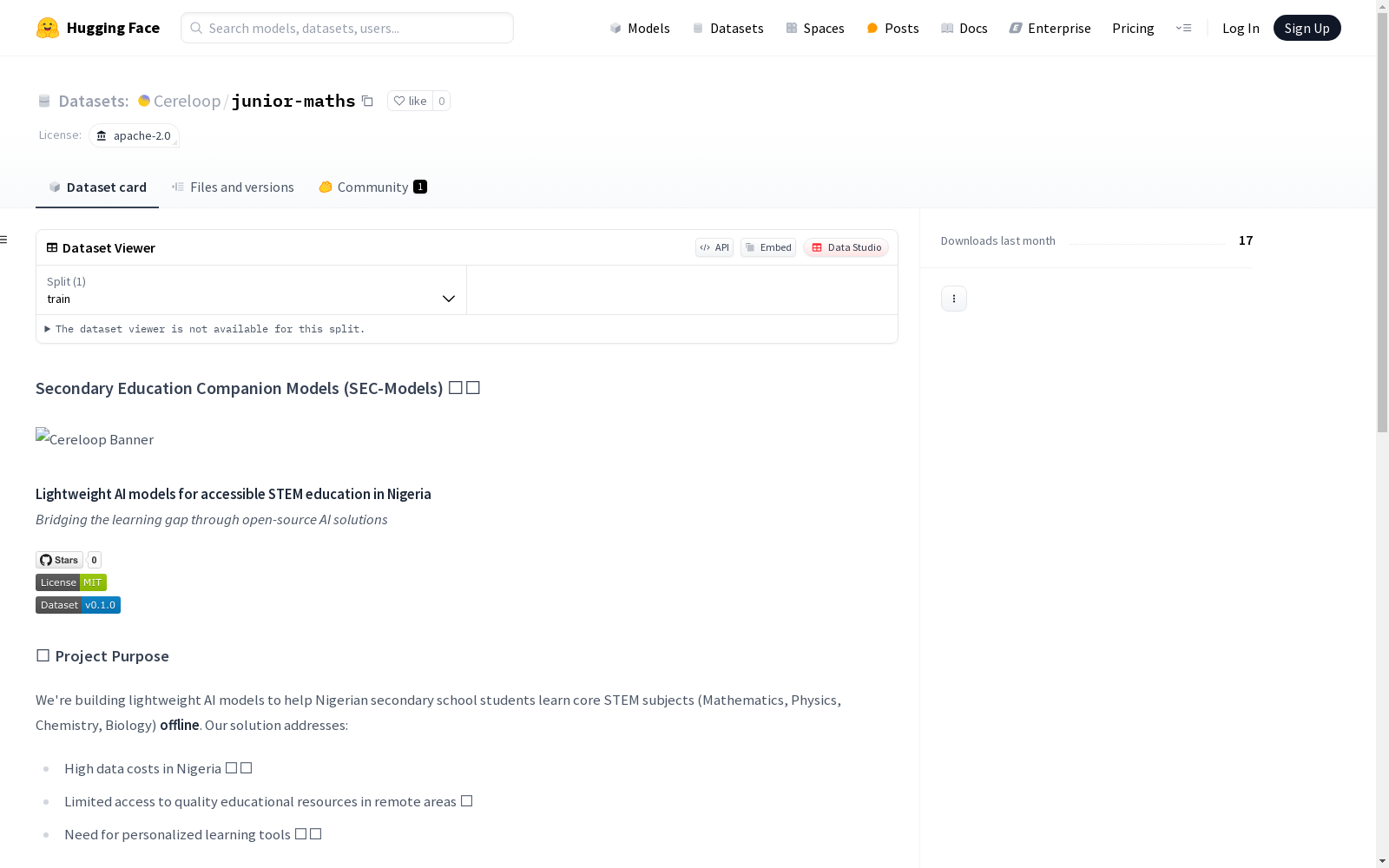Visit the Enterprise page
The height and width of the screenshot is (868, 1389).
pyautogui.click(x=1050, y=28)
